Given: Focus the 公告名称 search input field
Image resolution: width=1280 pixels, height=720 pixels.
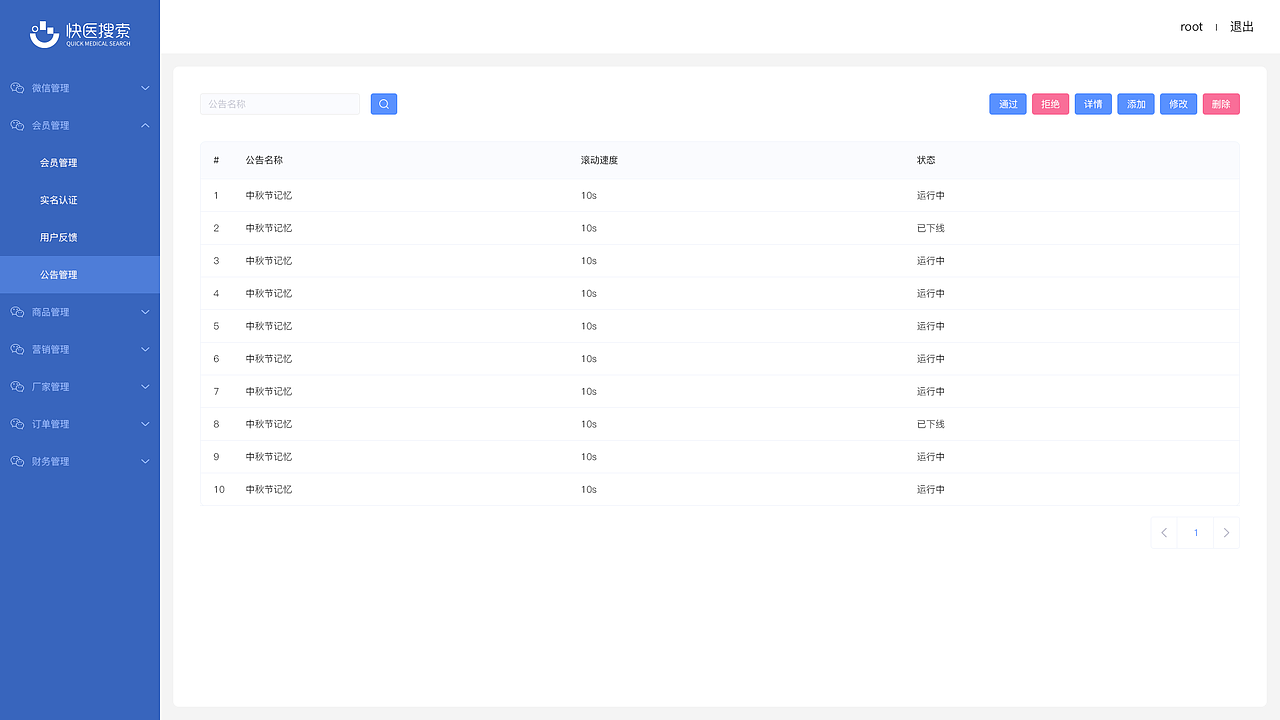Looking at the screenshot, I should click(280, 104).
